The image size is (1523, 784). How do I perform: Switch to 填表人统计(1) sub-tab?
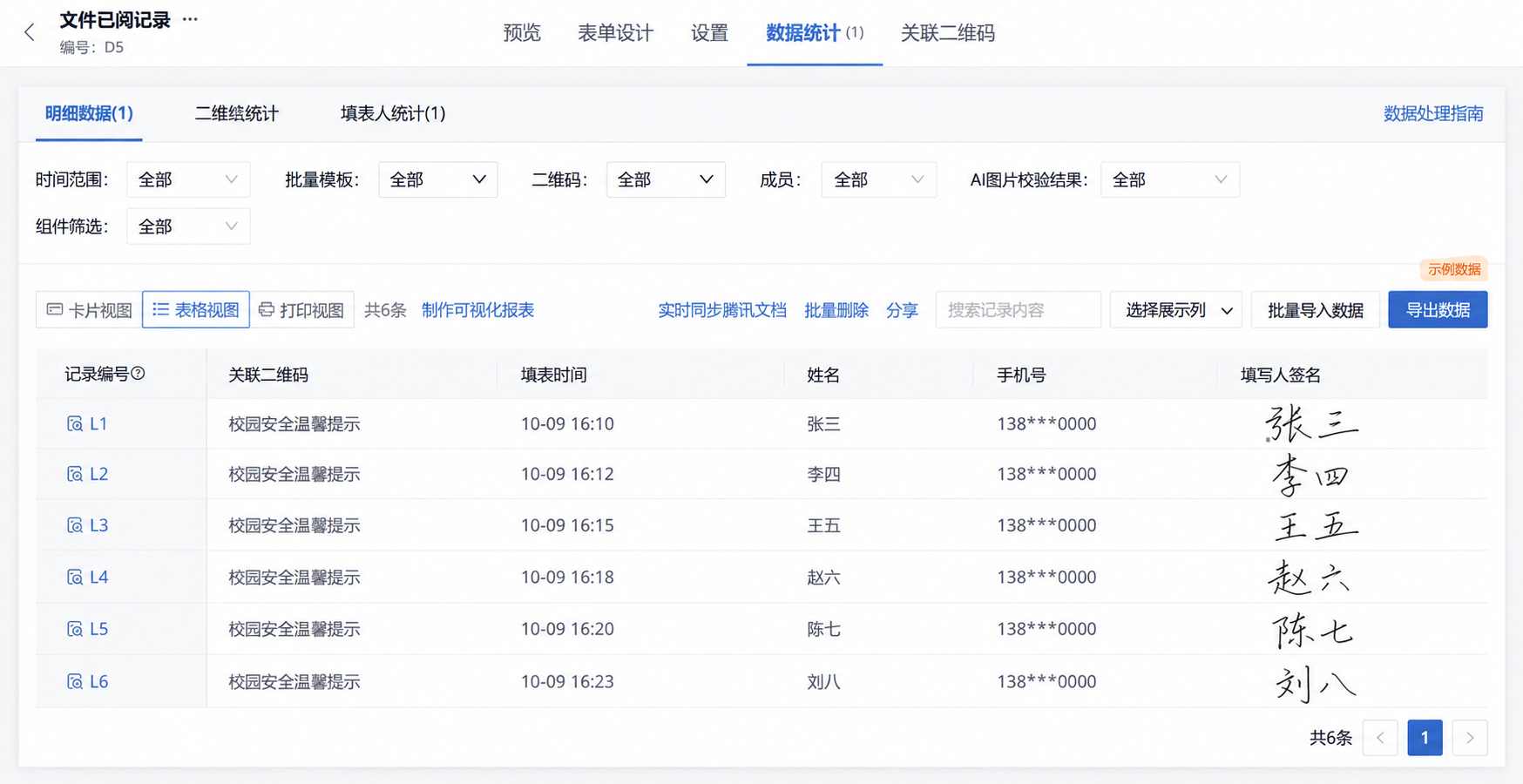click(393, 113)
